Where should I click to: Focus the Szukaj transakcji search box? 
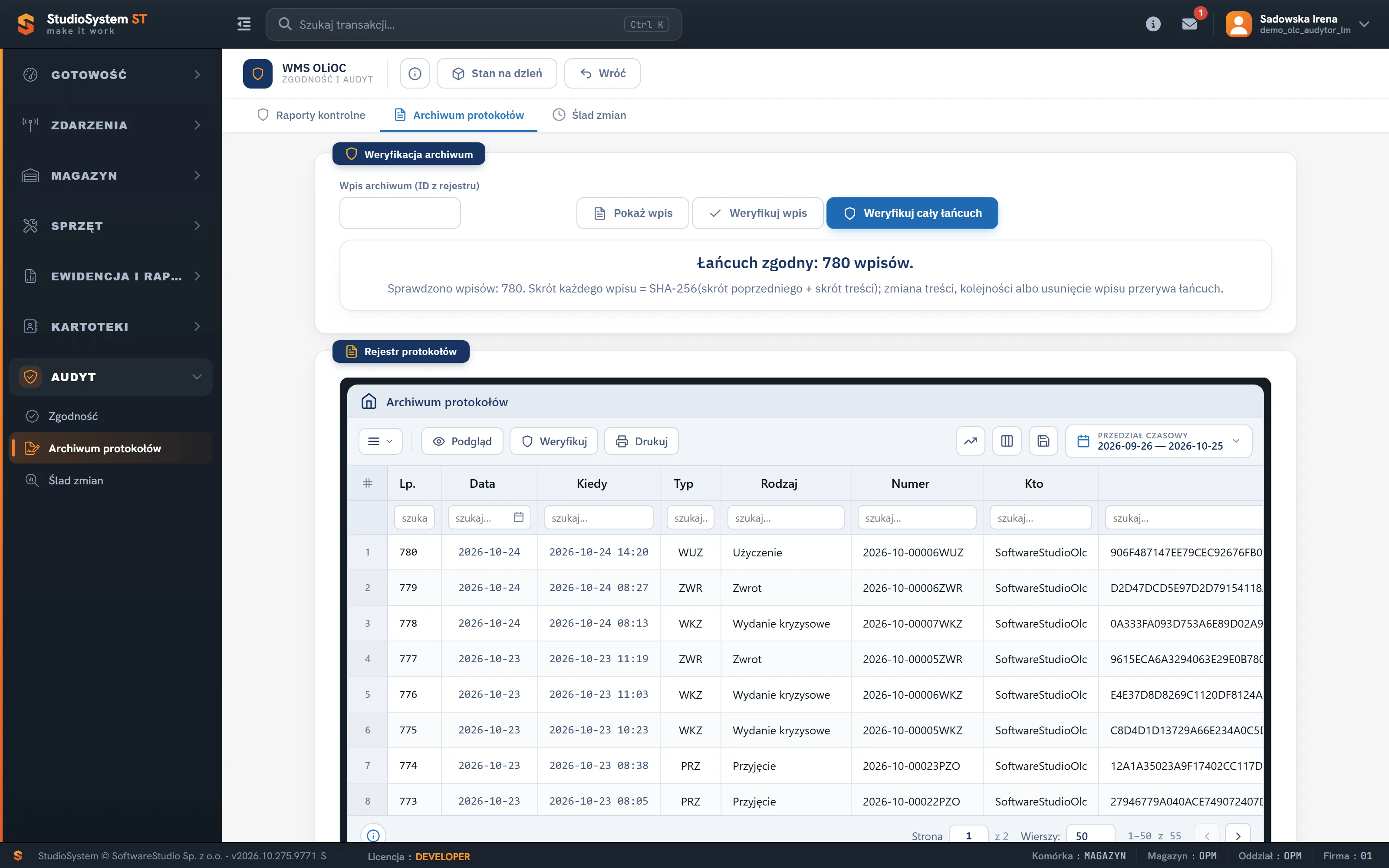coord(474,24)
